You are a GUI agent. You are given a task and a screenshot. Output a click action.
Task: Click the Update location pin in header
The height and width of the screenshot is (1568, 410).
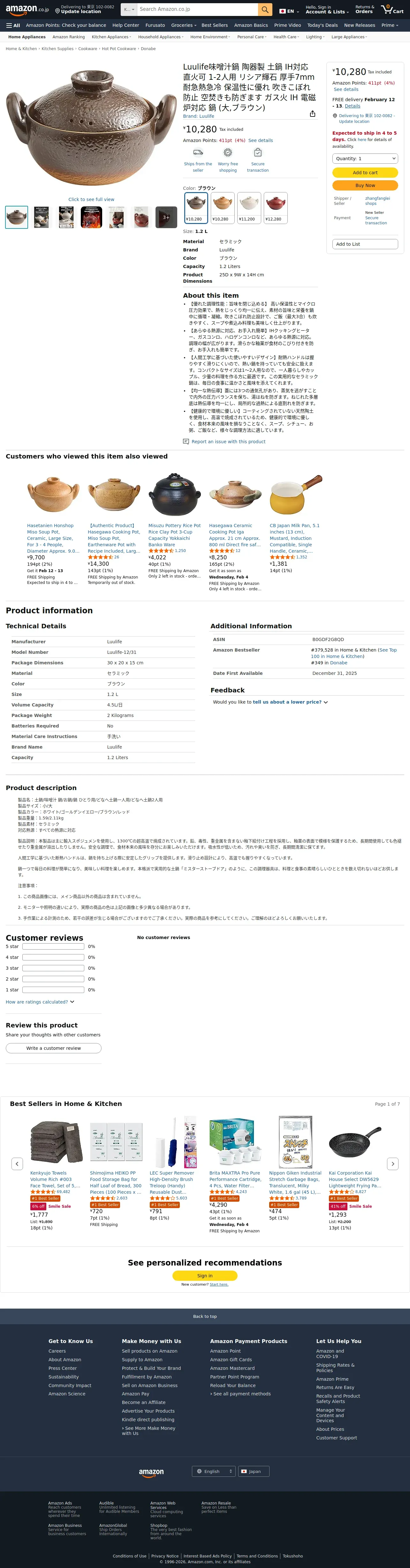click(x=57, y=11)
